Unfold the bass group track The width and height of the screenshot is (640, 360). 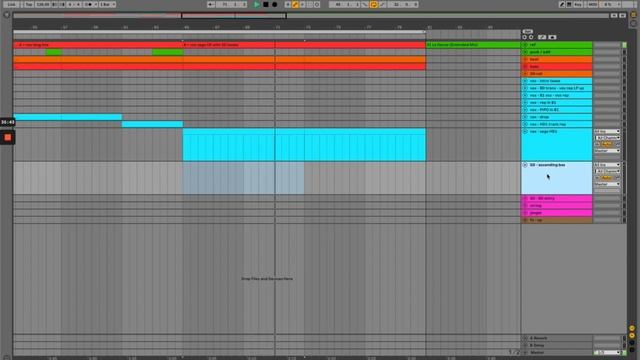(525, 67)
